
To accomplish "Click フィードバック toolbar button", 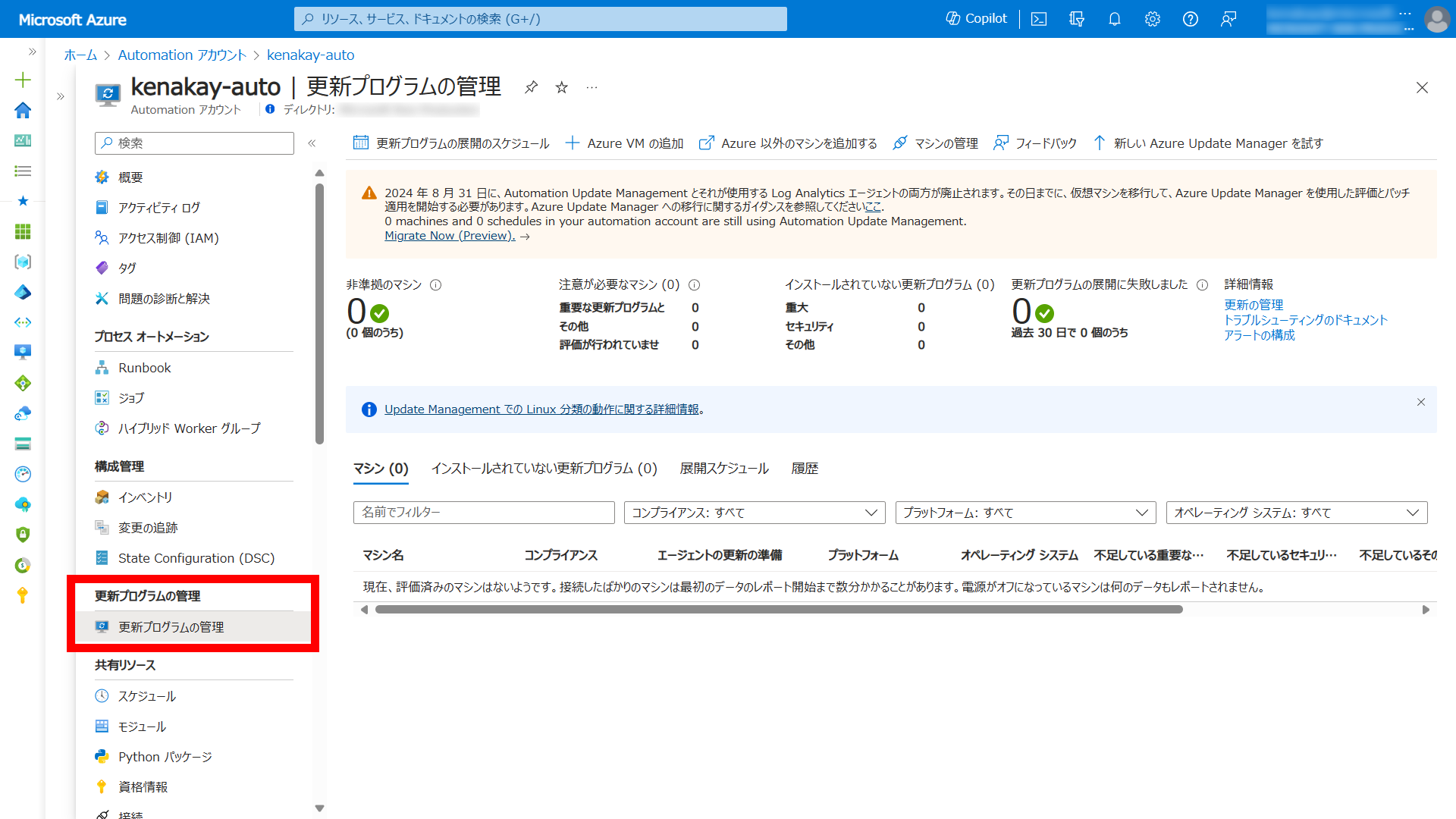I will (x=1035, y=143).
